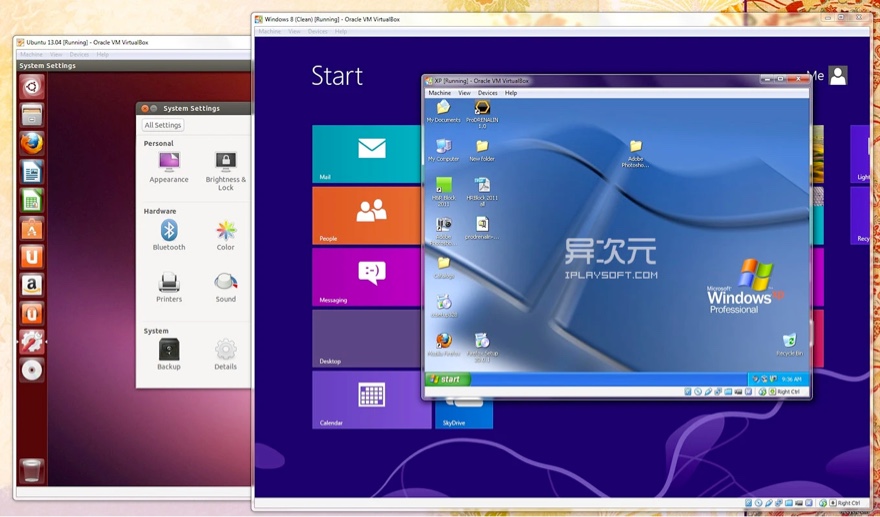Image resolution: width=880 pixels, height=517 pixels.
Task: Select the Firefox Setup 20.0.1 installer icon
Action: [482, 347]
